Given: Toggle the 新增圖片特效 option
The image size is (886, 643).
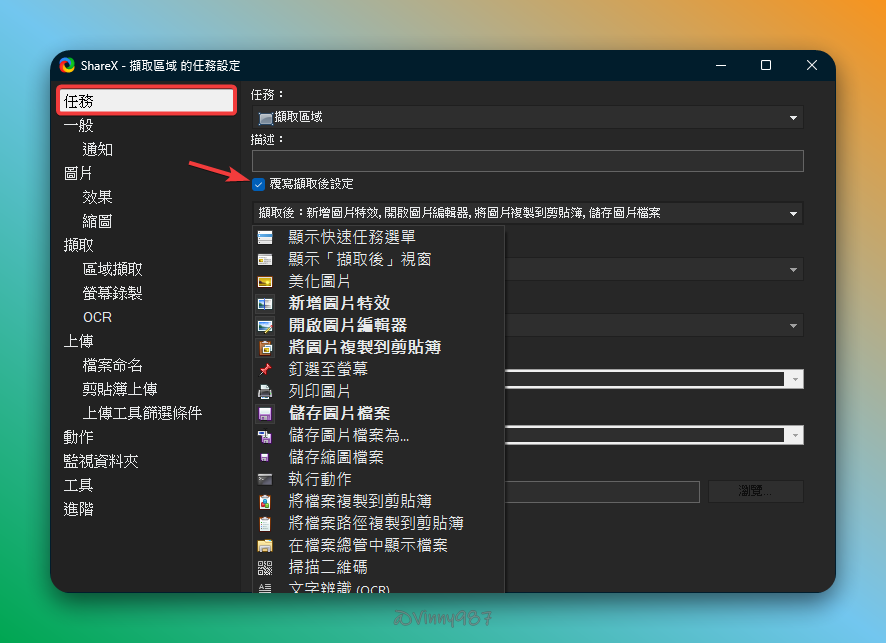Looking at the screenshot, I should click(338, 303).
